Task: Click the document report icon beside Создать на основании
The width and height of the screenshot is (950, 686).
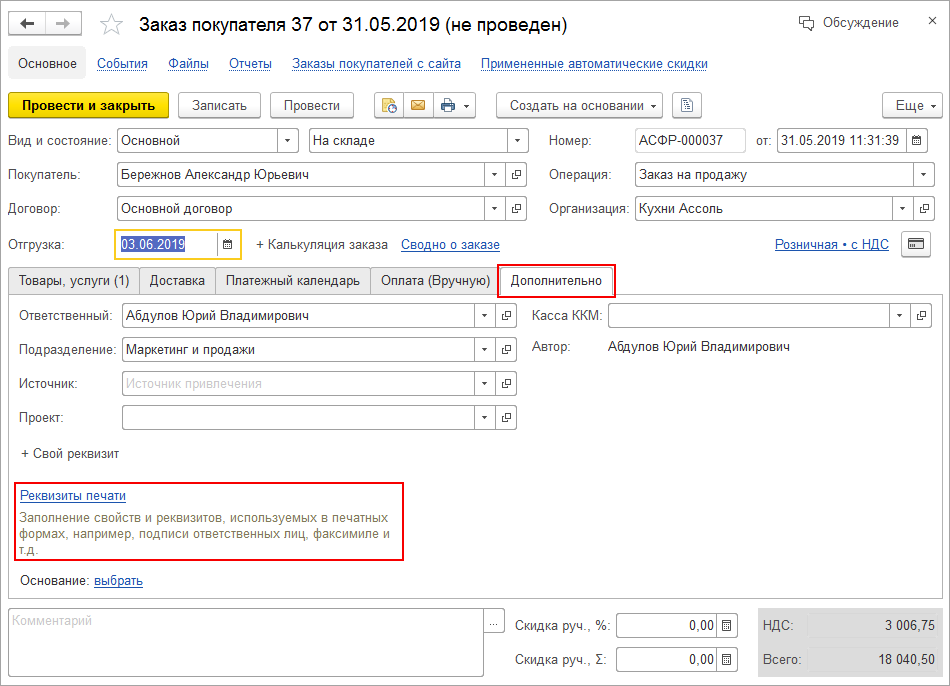Action: click(x=687, y=105)
